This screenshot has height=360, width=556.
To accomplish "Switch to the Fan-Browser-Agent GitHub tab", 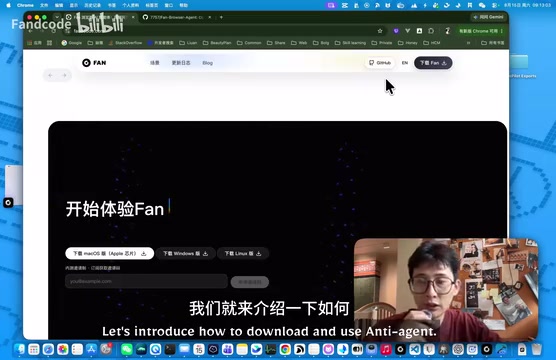I will tap(173, 17).
